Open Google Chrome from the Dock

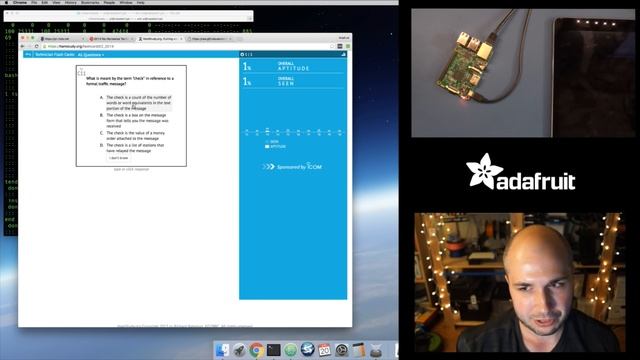(257, 350)
